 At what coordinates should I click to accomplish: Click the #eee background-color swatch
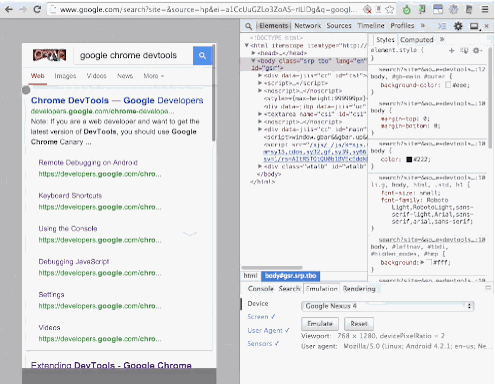(448, 85)
